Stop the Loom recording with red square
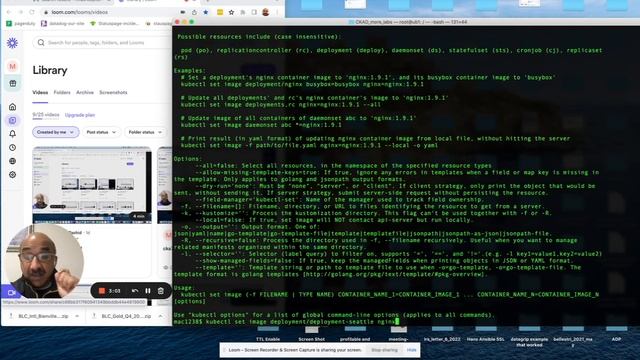Viewport: 640px width, 360px height. (x=102, y=291)
